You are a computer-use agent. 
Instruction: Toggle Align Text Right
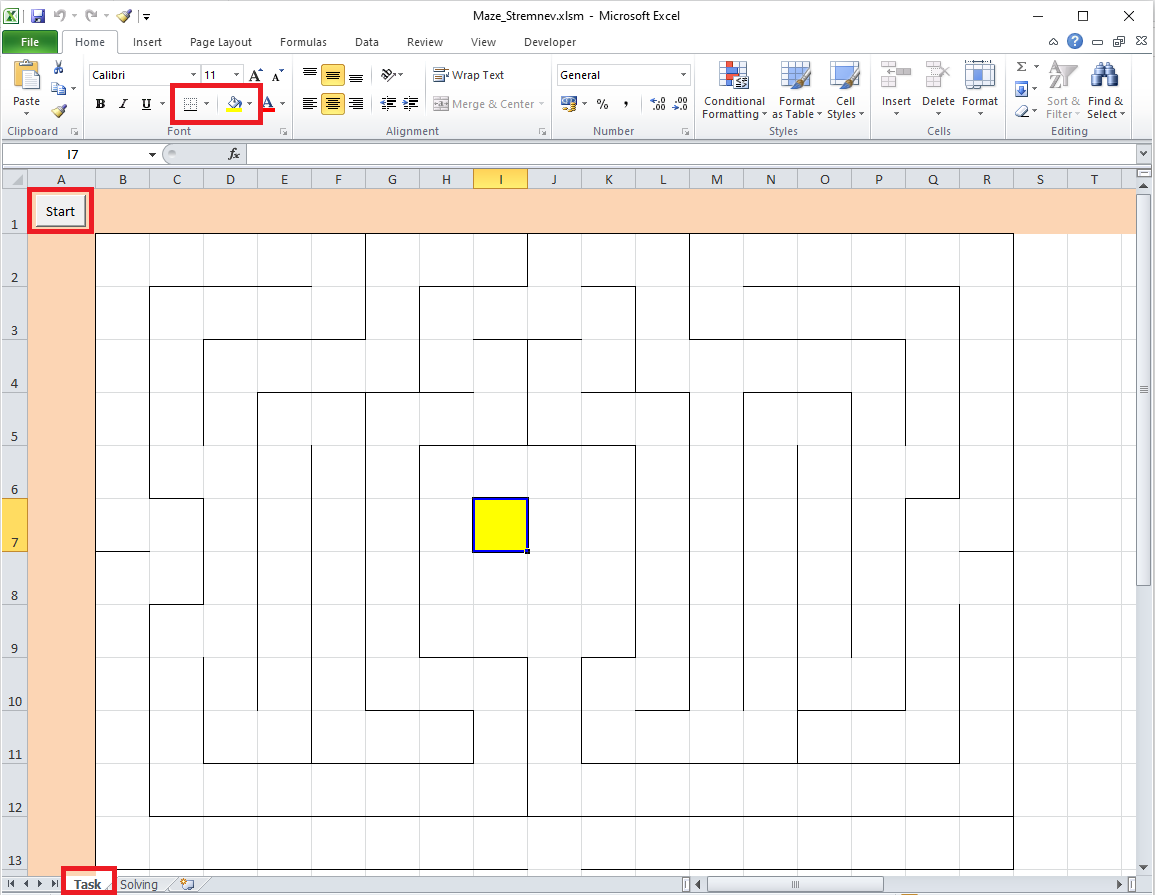coord(356,104)
